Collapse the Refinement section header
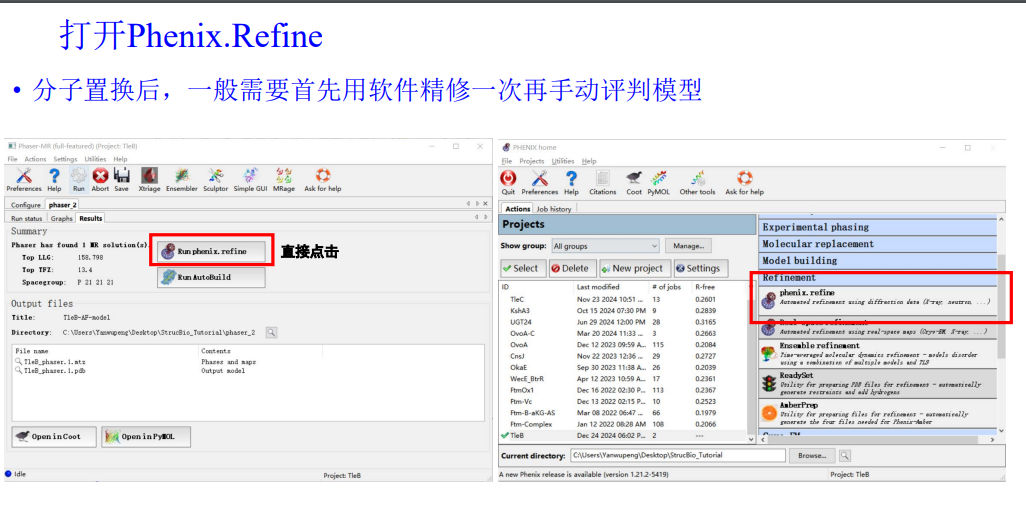 coord(877,277)
